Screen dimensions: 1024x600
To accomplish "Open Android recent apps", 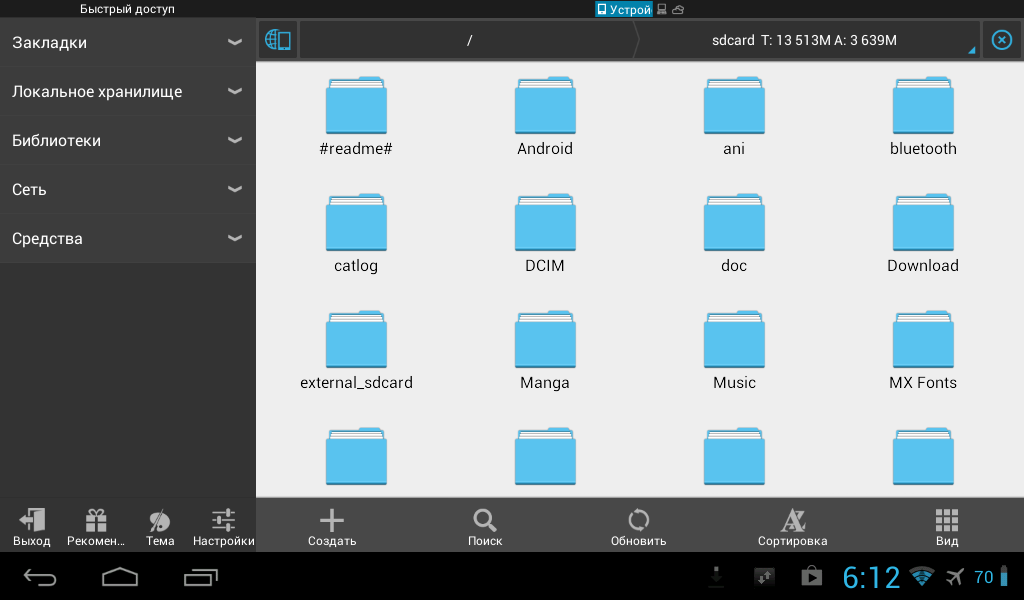I will pos(200,577).
